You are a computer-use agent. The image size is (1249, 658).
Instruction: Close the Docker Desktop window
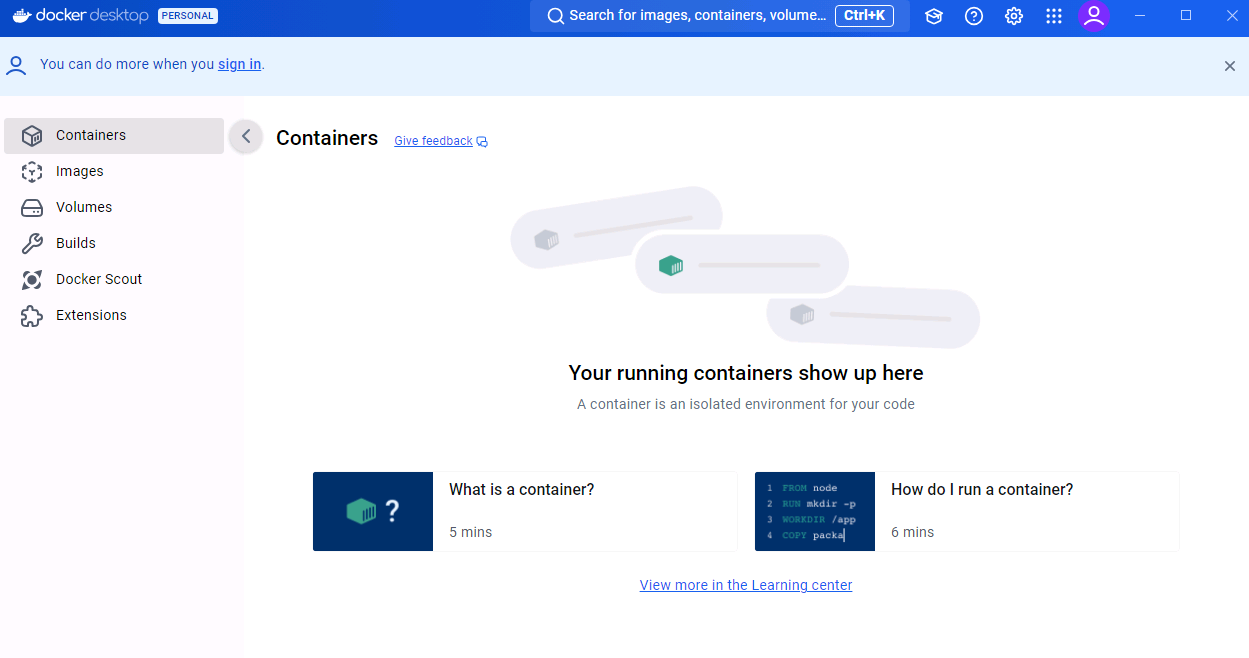pos(1231,16)
